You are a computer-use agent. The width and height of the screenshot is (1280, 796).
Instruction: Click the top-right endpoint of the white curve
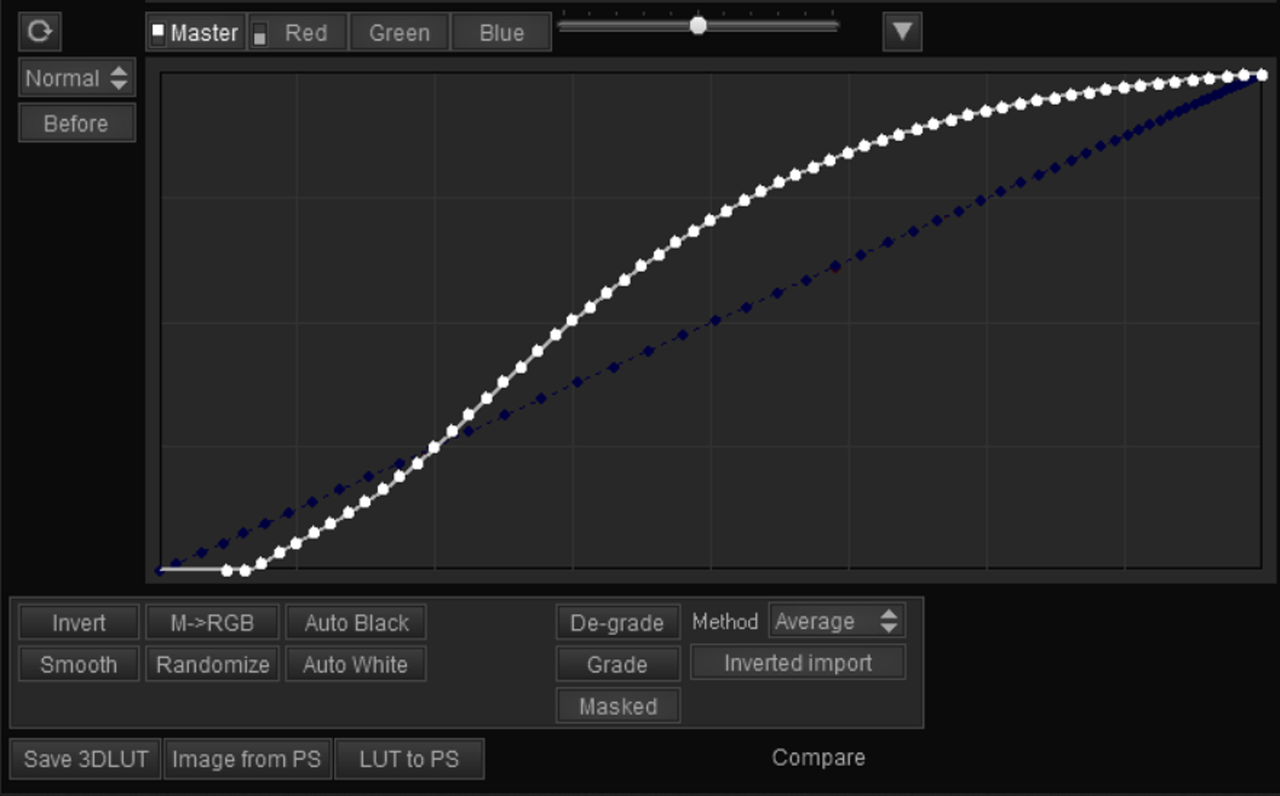click(1261, 74)
